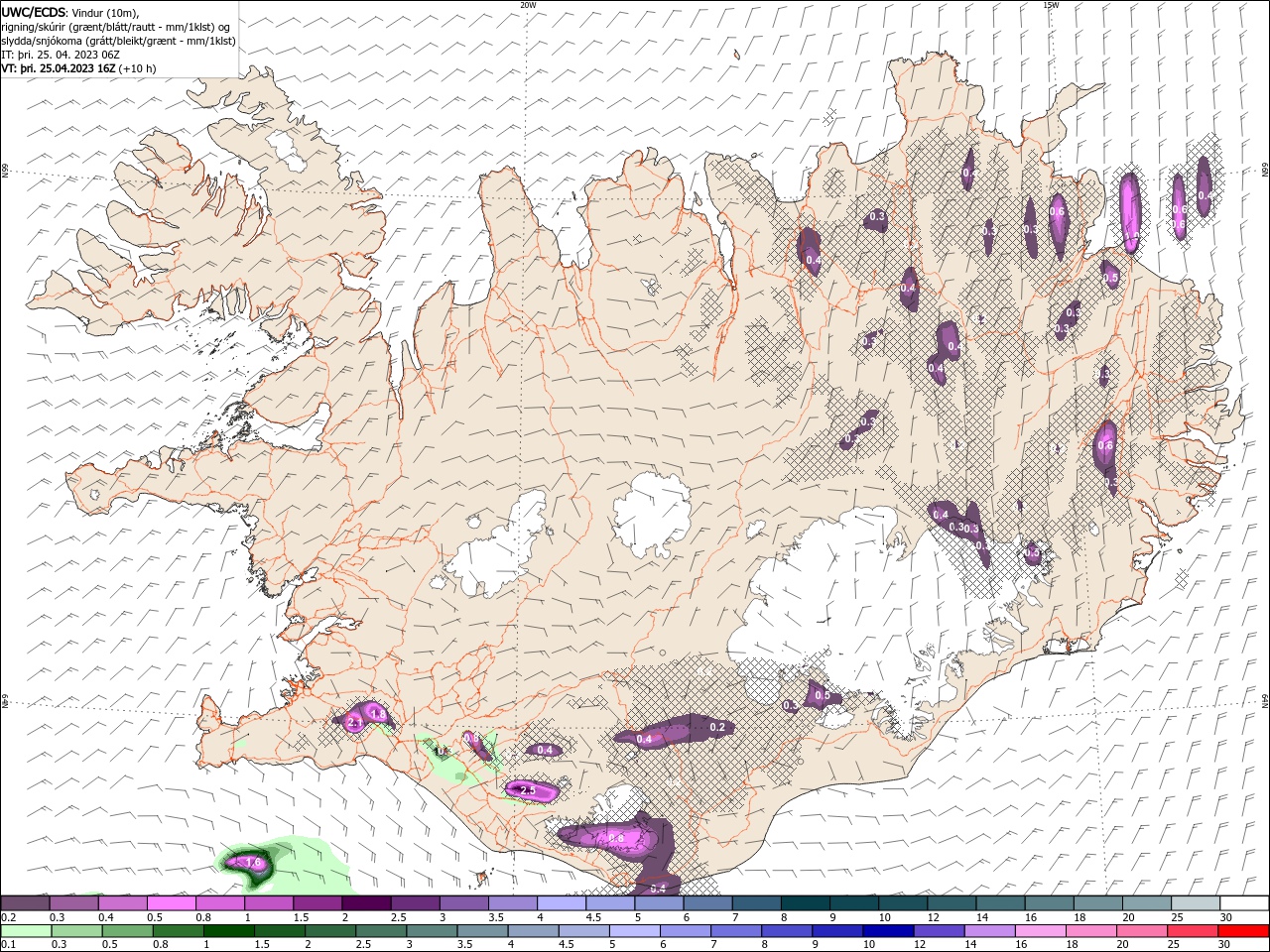Click the 'UWC/ECDS: Vindur (10m)' title line
Screen dimensions: 1270x952
(70, 12)
